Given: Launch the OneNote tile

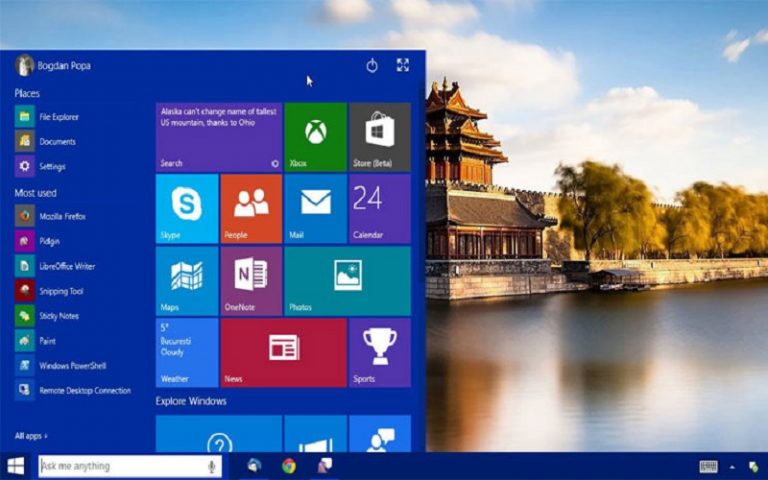Looking at the screenshot, I should [251, 281].
